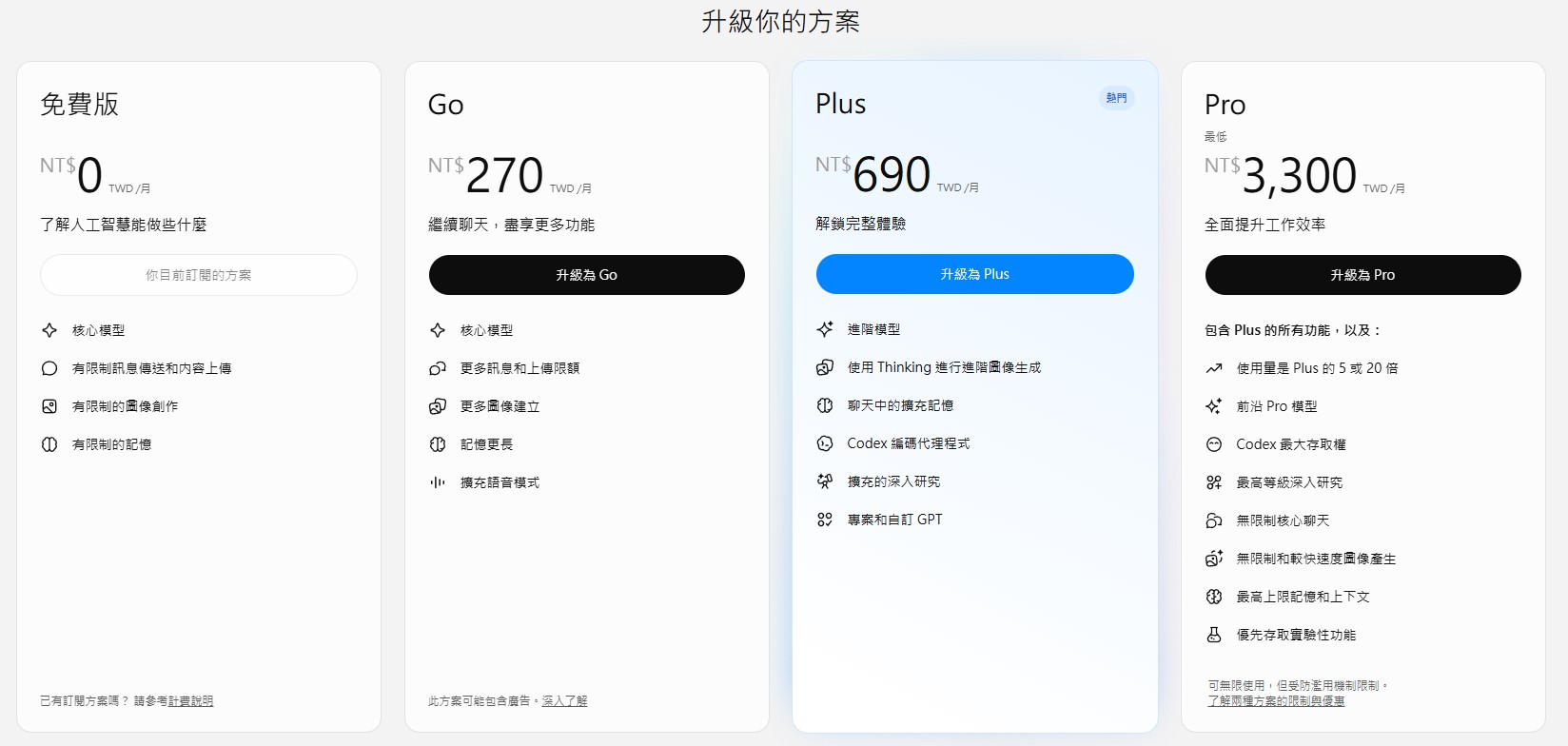The image size is (1568, 746).
Task: Click the brain icon beside 最高上限記憶和上下文
Action: [x=1214, y=597]
